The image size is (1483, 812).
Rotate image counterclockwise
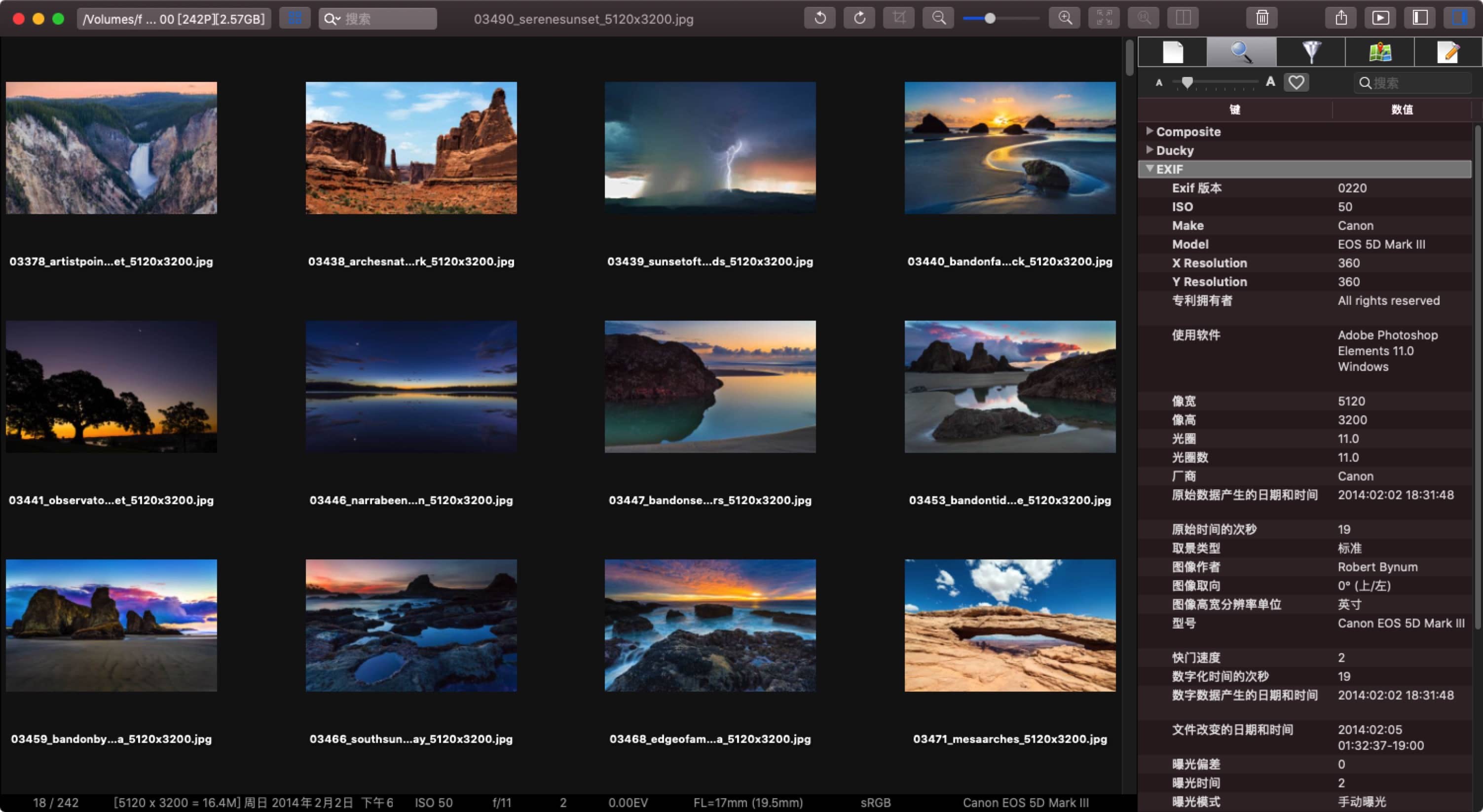pos(820,18)
